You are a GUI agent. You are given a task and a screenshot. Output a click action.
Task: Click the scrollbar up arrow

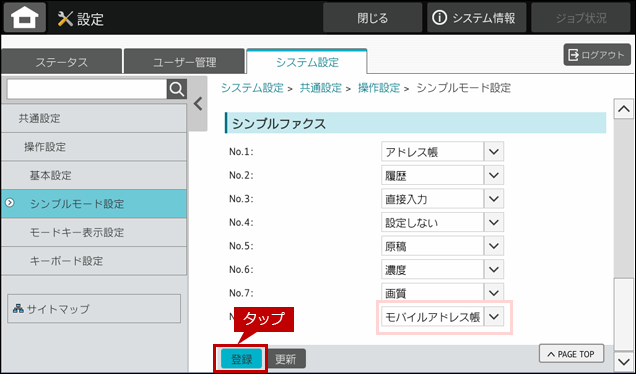[624, 109]
